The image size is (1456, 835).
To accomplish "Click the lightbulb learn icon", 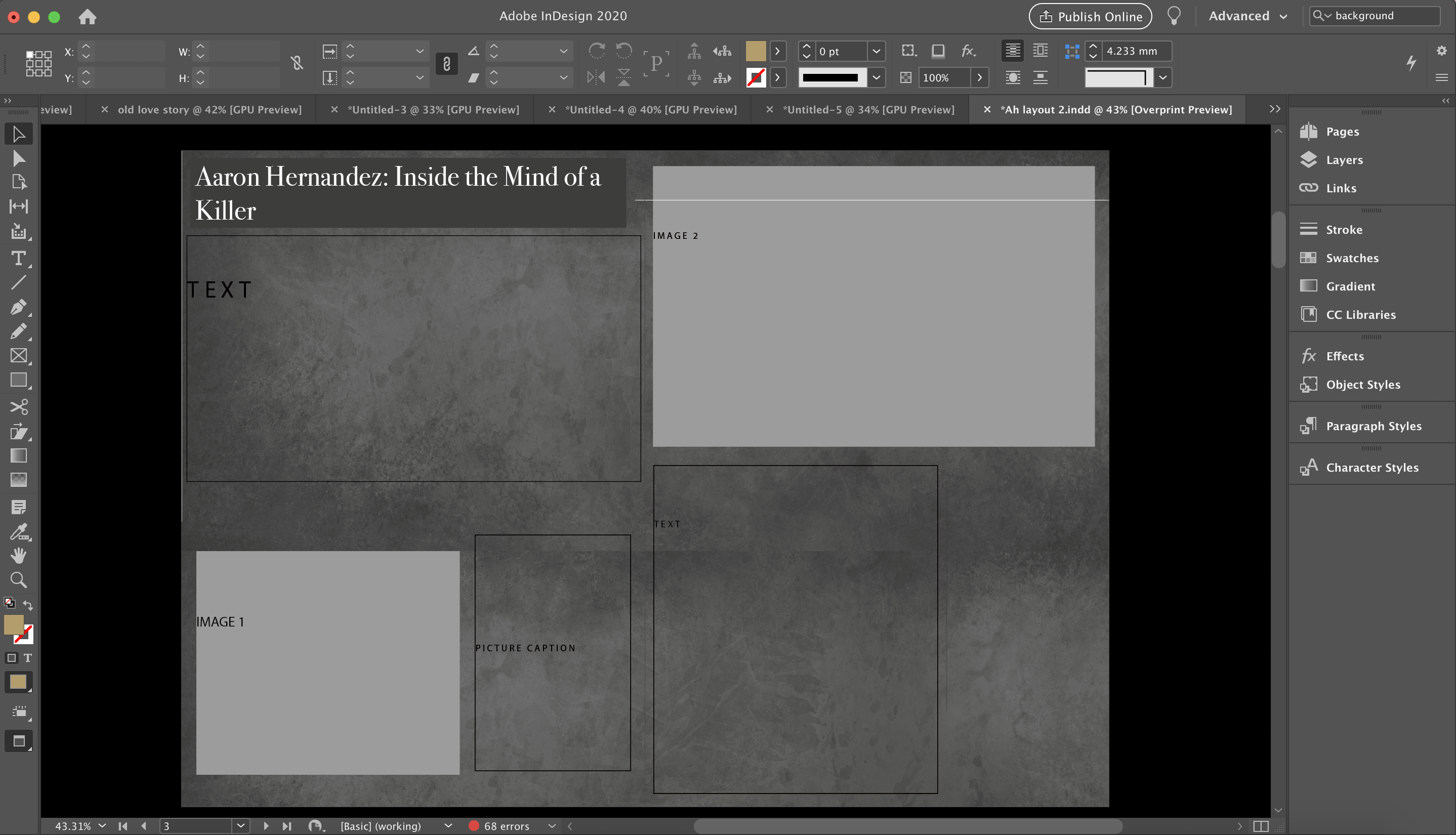I will (1174, 16).
